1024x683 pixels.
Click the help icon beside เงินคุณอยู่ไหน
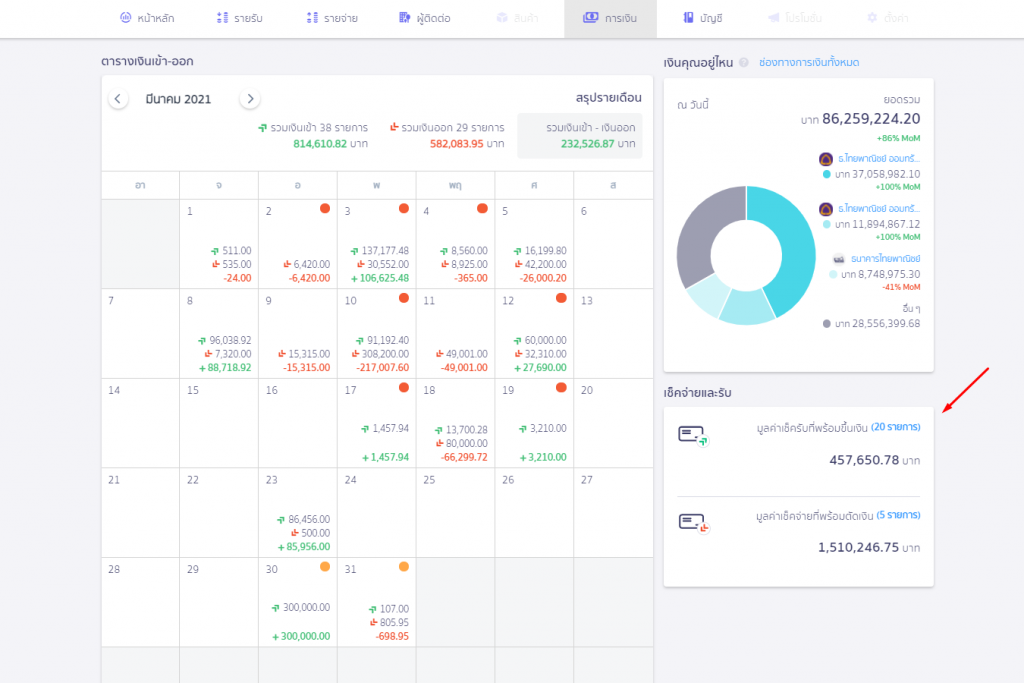click(743, 63)
